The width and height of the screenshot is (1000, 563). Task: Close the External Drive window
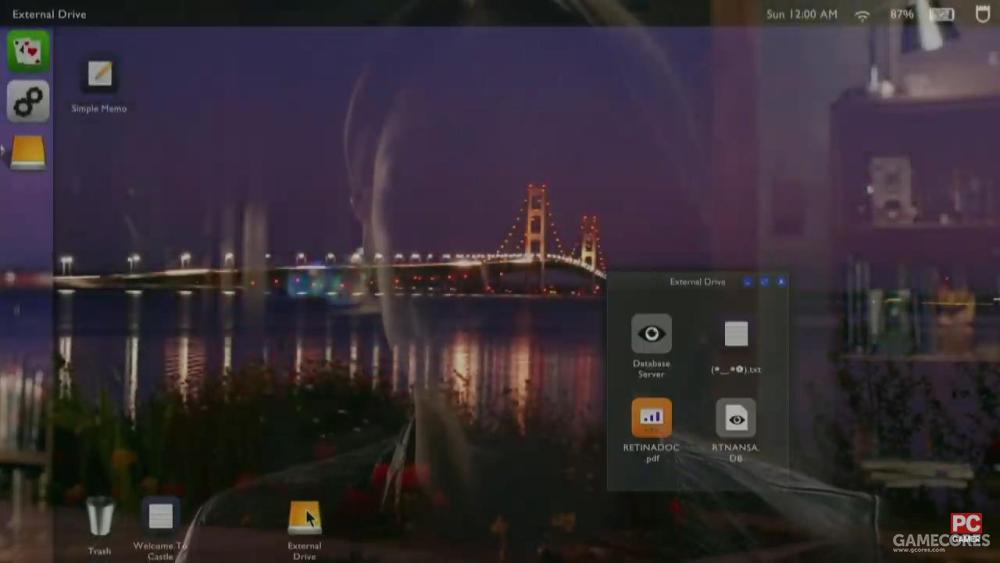pos(781,281)
